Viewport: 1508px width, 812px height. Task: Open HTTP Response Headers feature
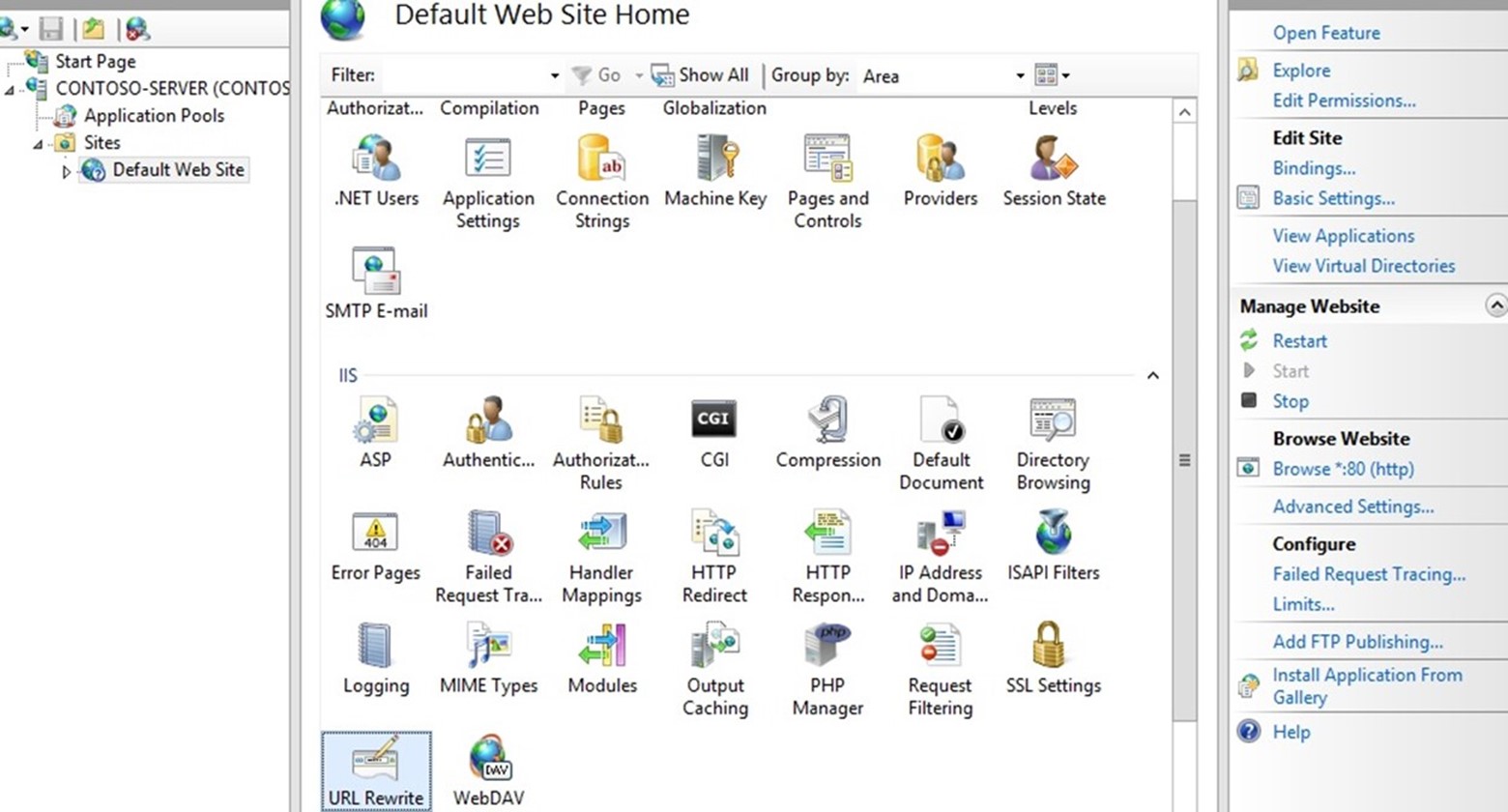[x=828, y=558]
